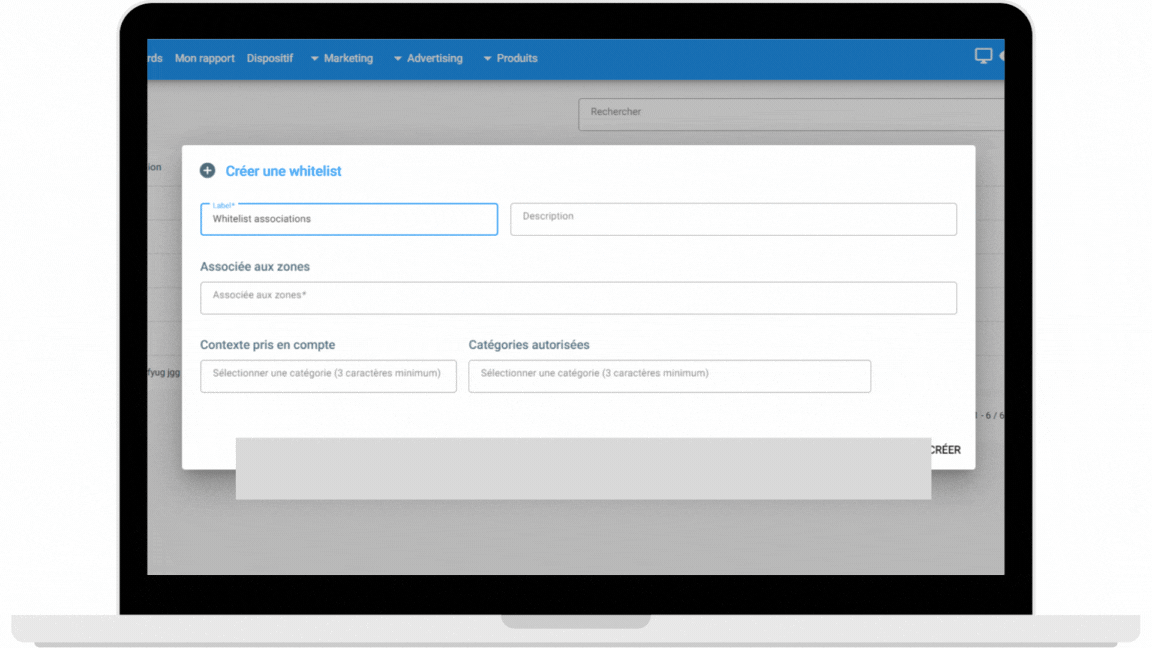Click into the Description field
Viewport: 1152px width, 648px height.
733,219
